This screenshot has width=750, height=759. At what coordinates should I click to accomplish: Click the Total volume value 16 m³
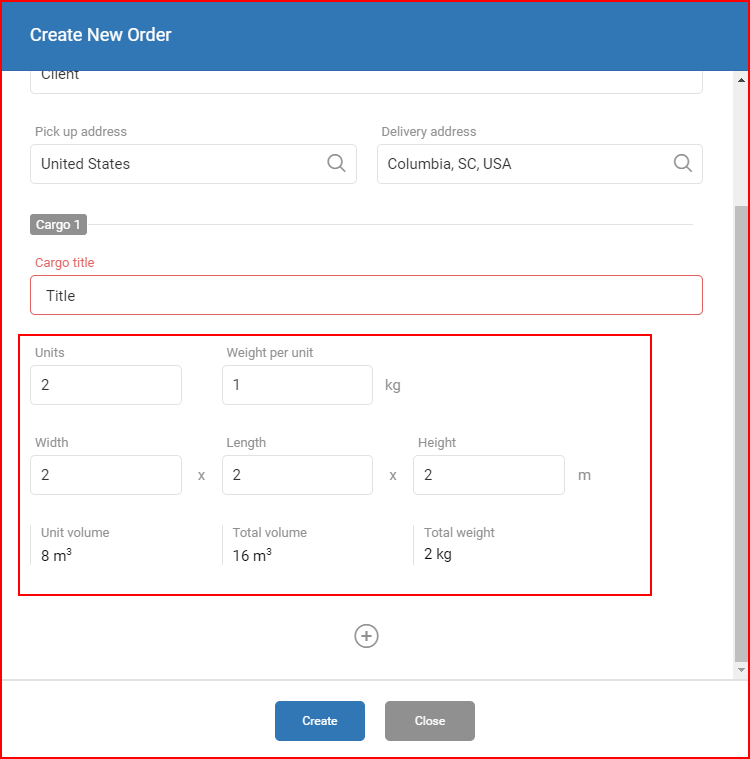pos(252,555)
